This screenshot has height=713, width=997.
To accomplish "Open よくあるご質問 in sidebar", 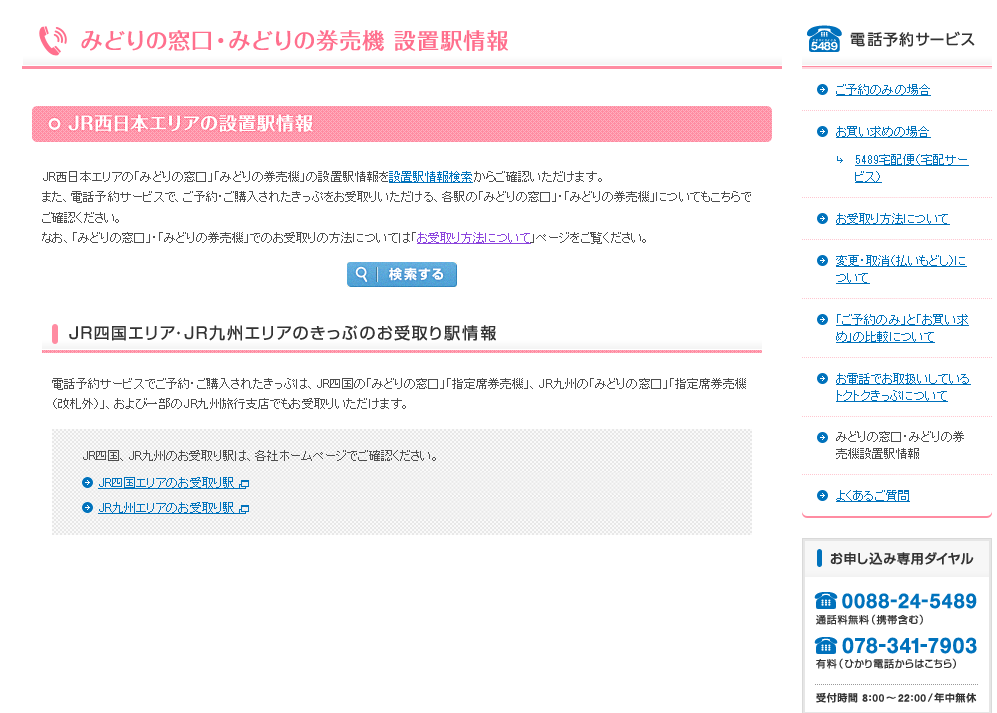I will [872, 495].
